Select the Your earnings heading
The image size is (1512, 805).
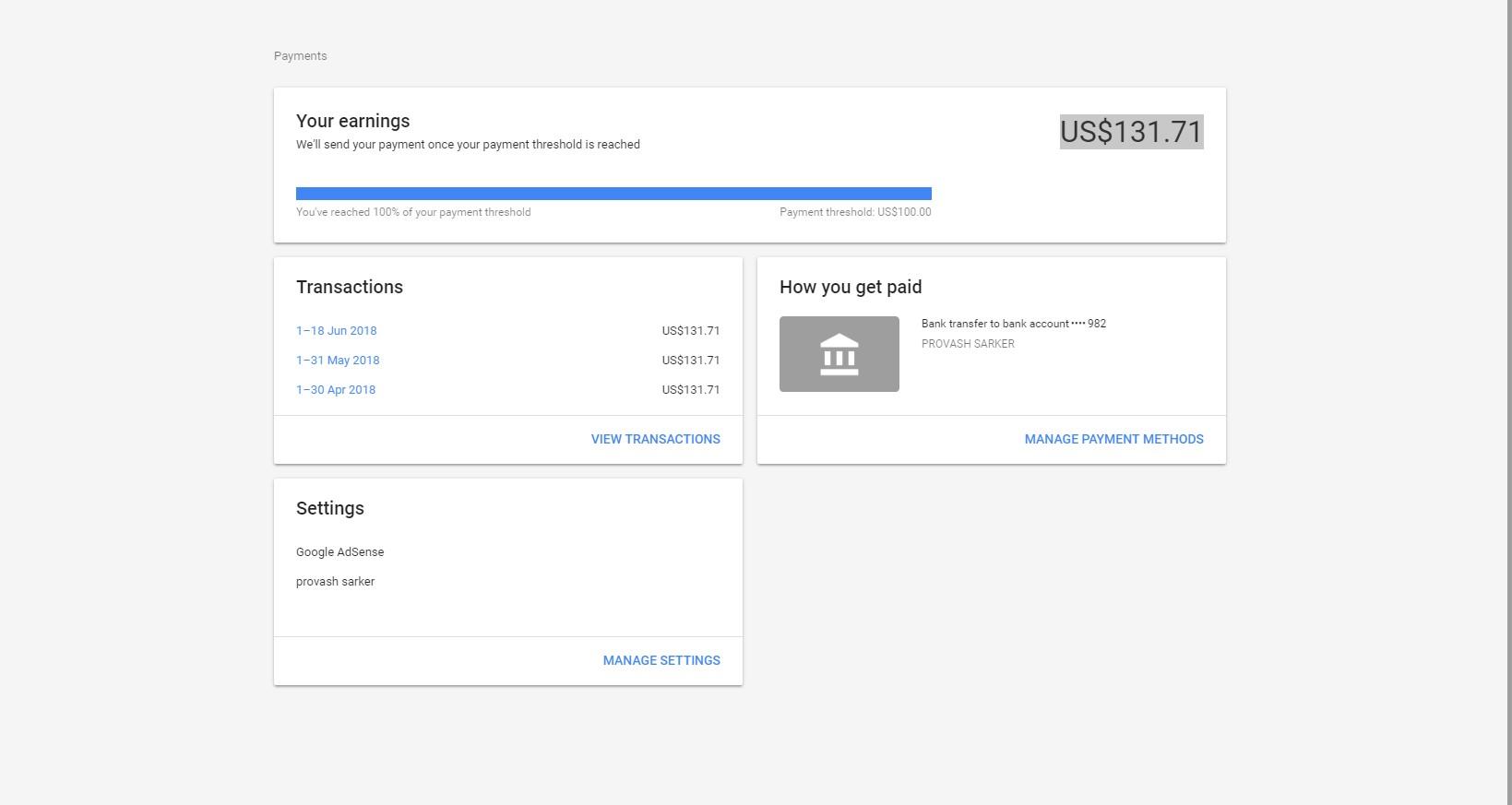point(352,122)
